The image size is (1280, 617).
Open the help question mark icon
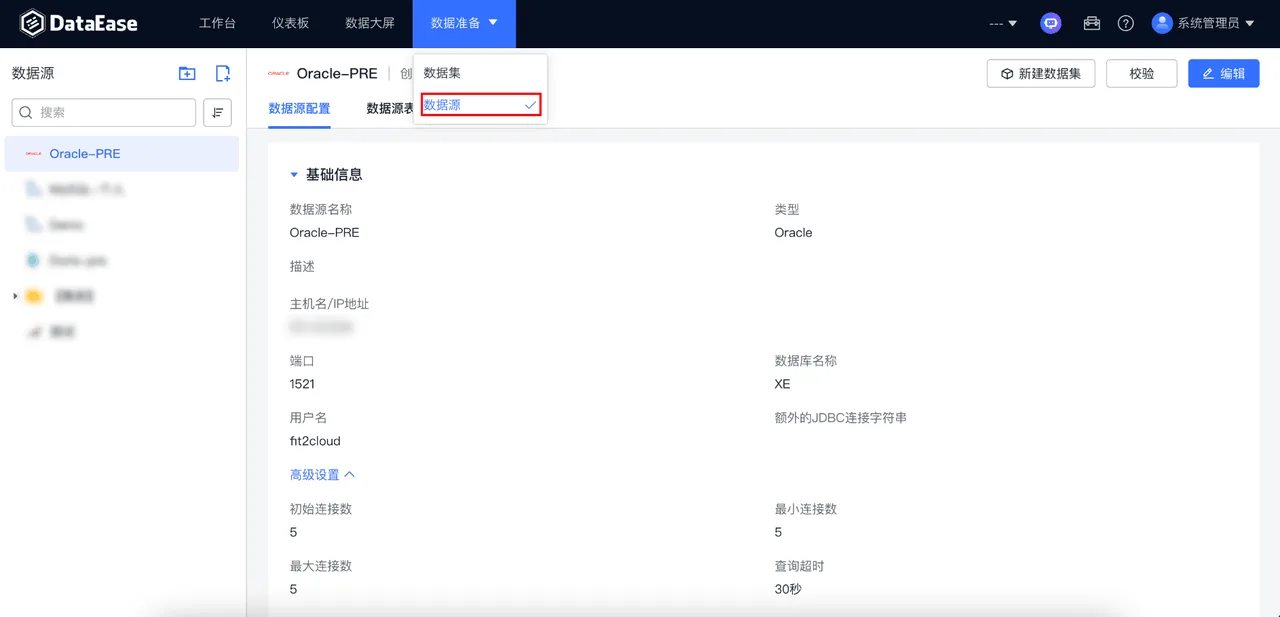coord(1126,23)
